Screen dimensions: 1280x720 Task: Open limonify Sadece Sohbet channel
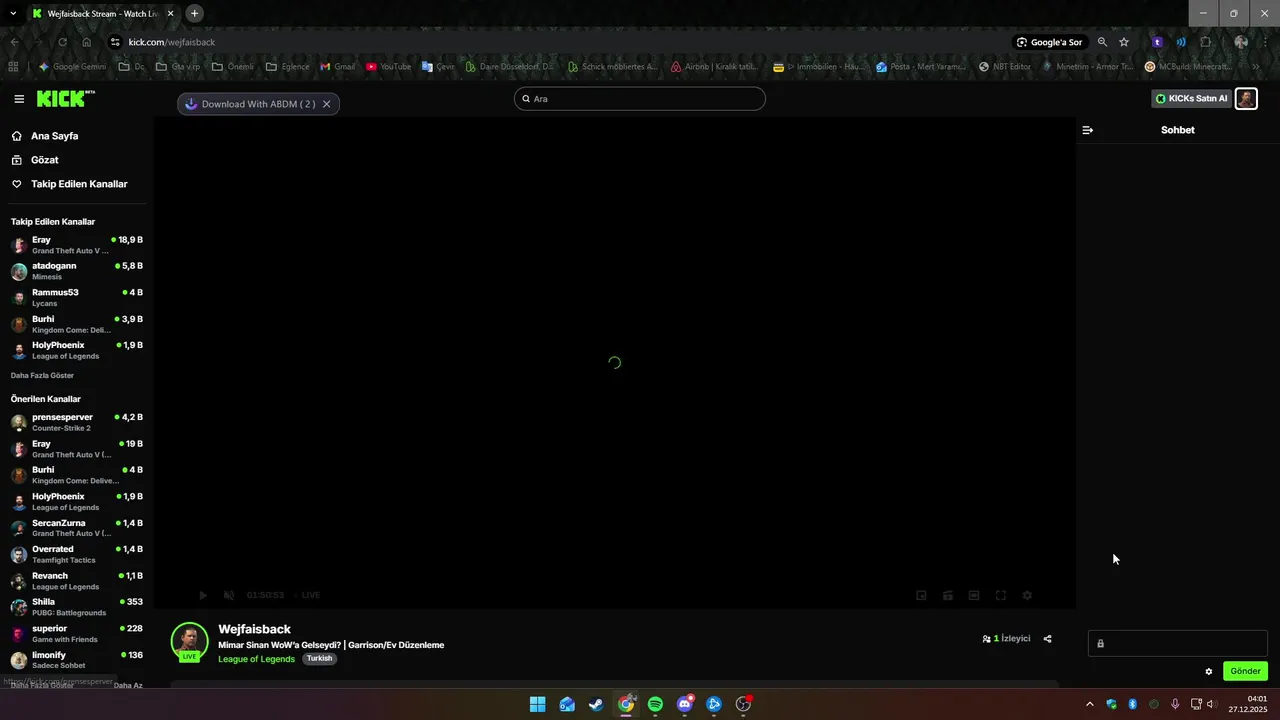[77, 660]
